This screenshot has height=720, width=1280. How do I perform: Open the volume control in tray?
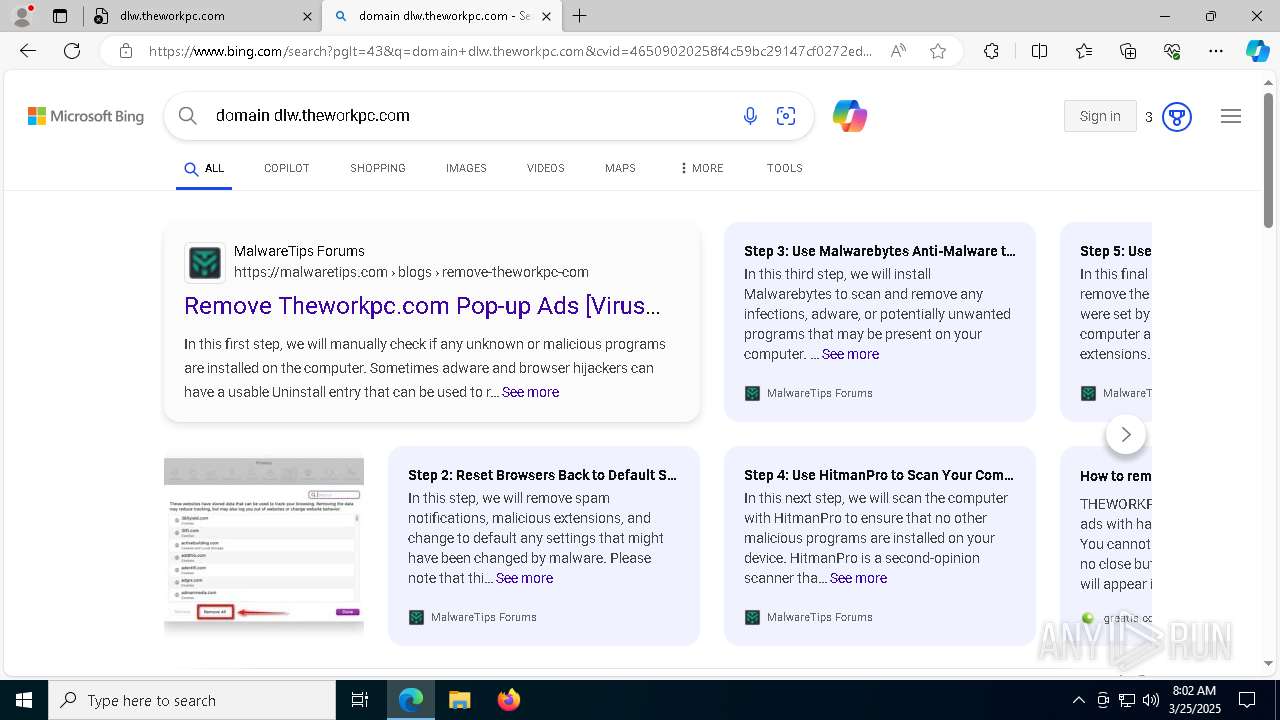(x=1151, y=700)
